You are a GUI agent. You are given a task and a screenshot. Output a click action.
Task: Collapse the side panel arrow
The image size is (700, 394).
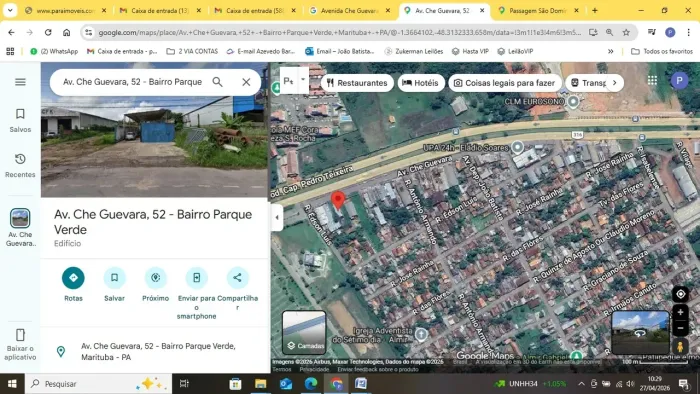pyautogui.click(x=277, y=217)
